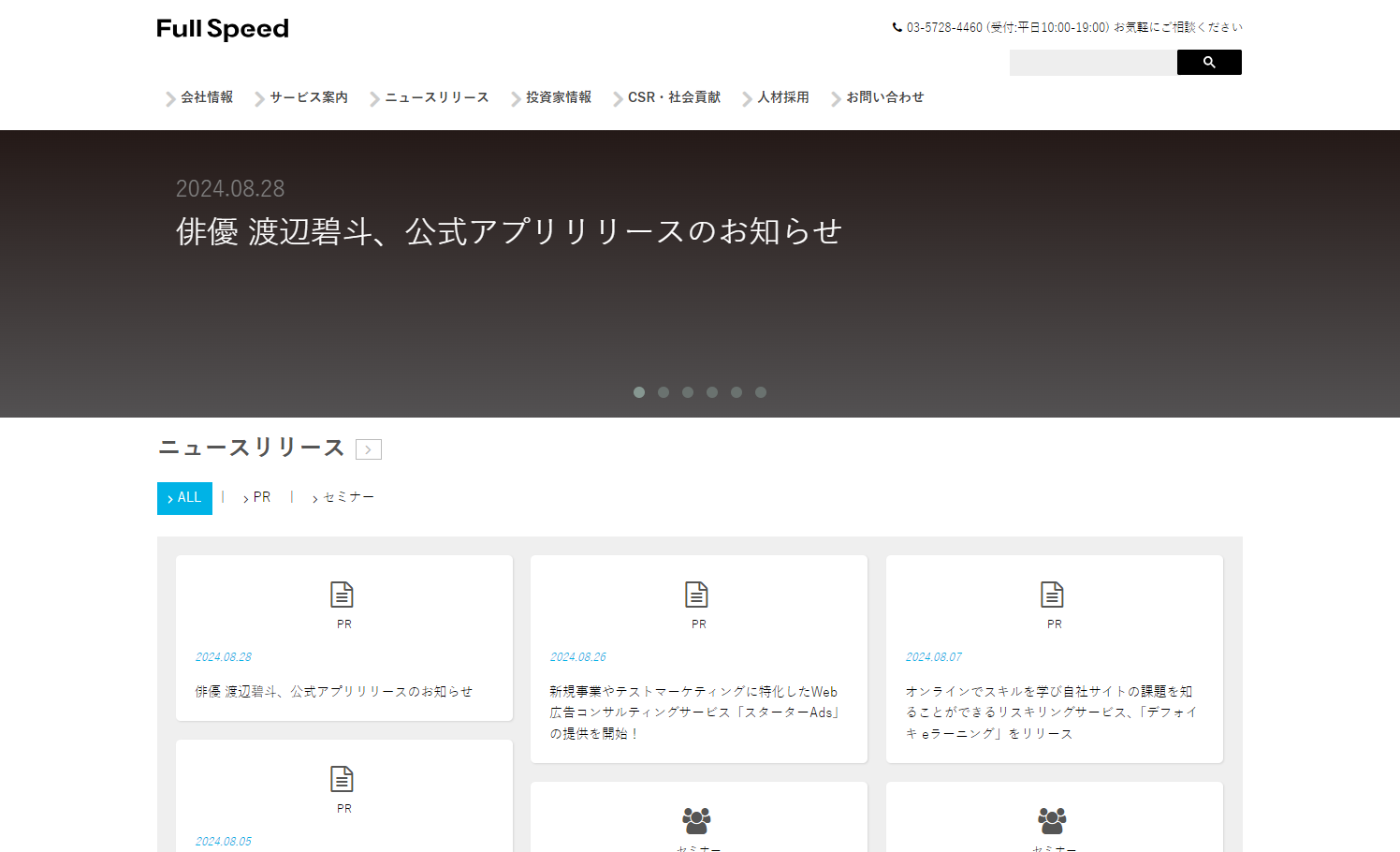Screen dimensions: 1400x852
Task: Click arrow button beside ニュースリリース heading
Action: [369, 449]
